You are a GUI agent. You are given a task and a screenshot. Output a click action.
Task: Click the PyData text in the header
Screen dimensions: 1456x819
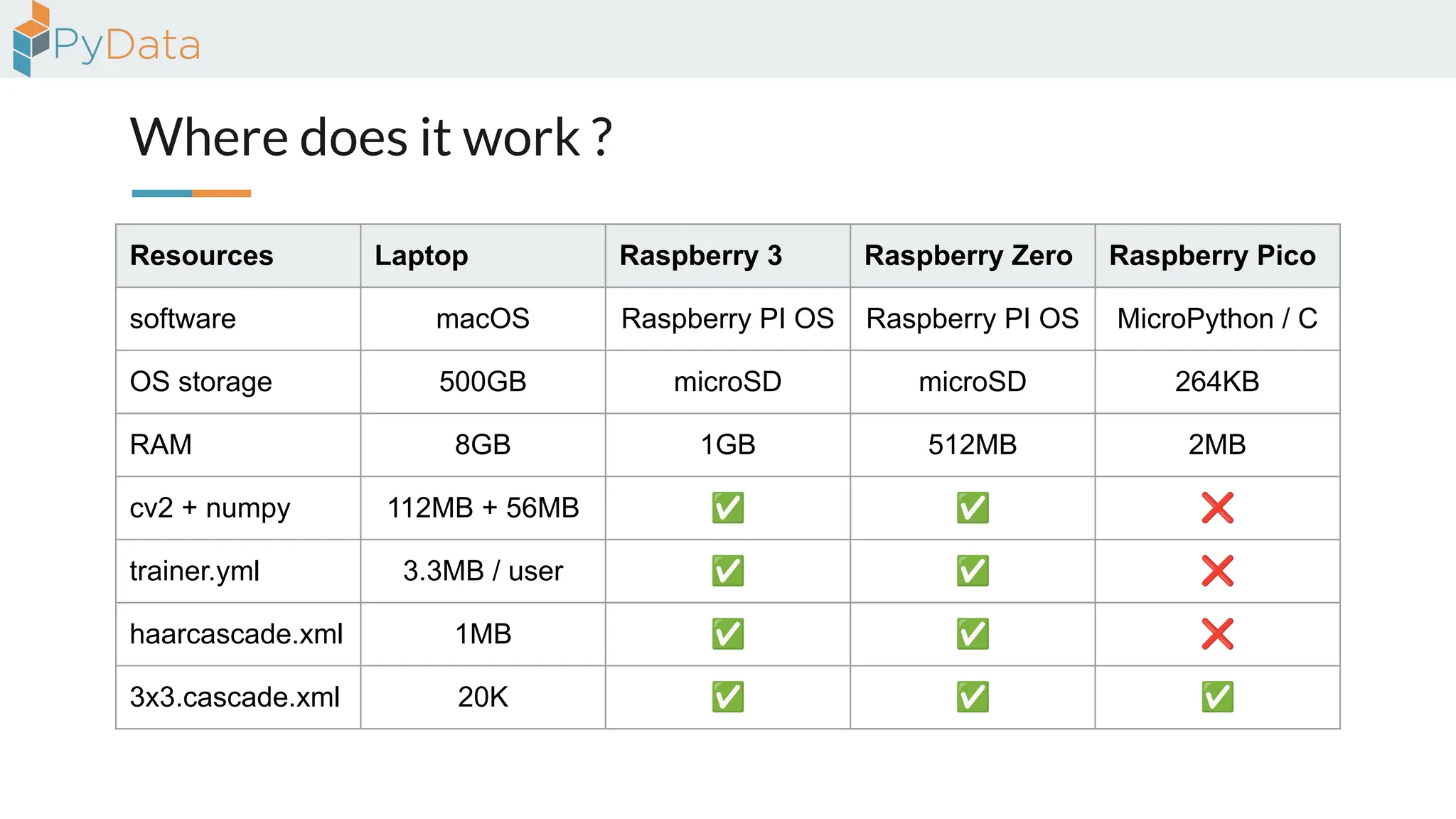point(128,45)
